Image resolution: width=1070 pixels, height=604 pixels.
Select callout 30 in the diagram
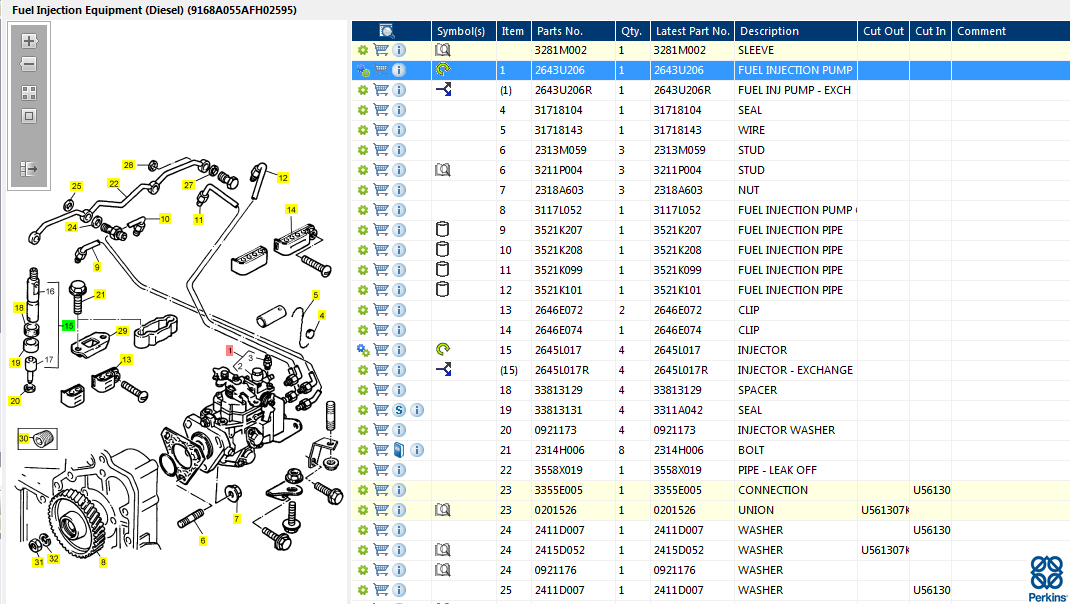(24, 438)
